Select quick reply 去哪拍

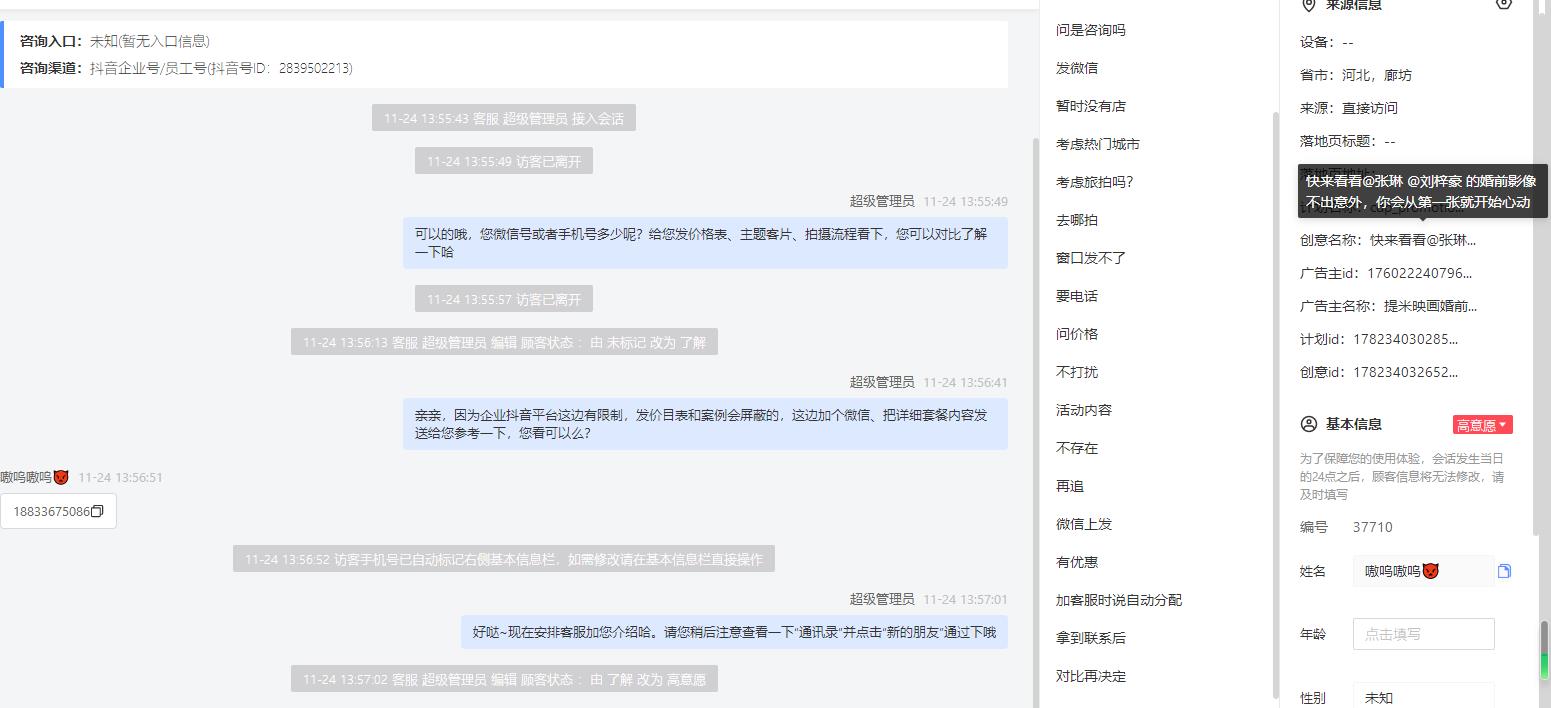pos(1077,220)
